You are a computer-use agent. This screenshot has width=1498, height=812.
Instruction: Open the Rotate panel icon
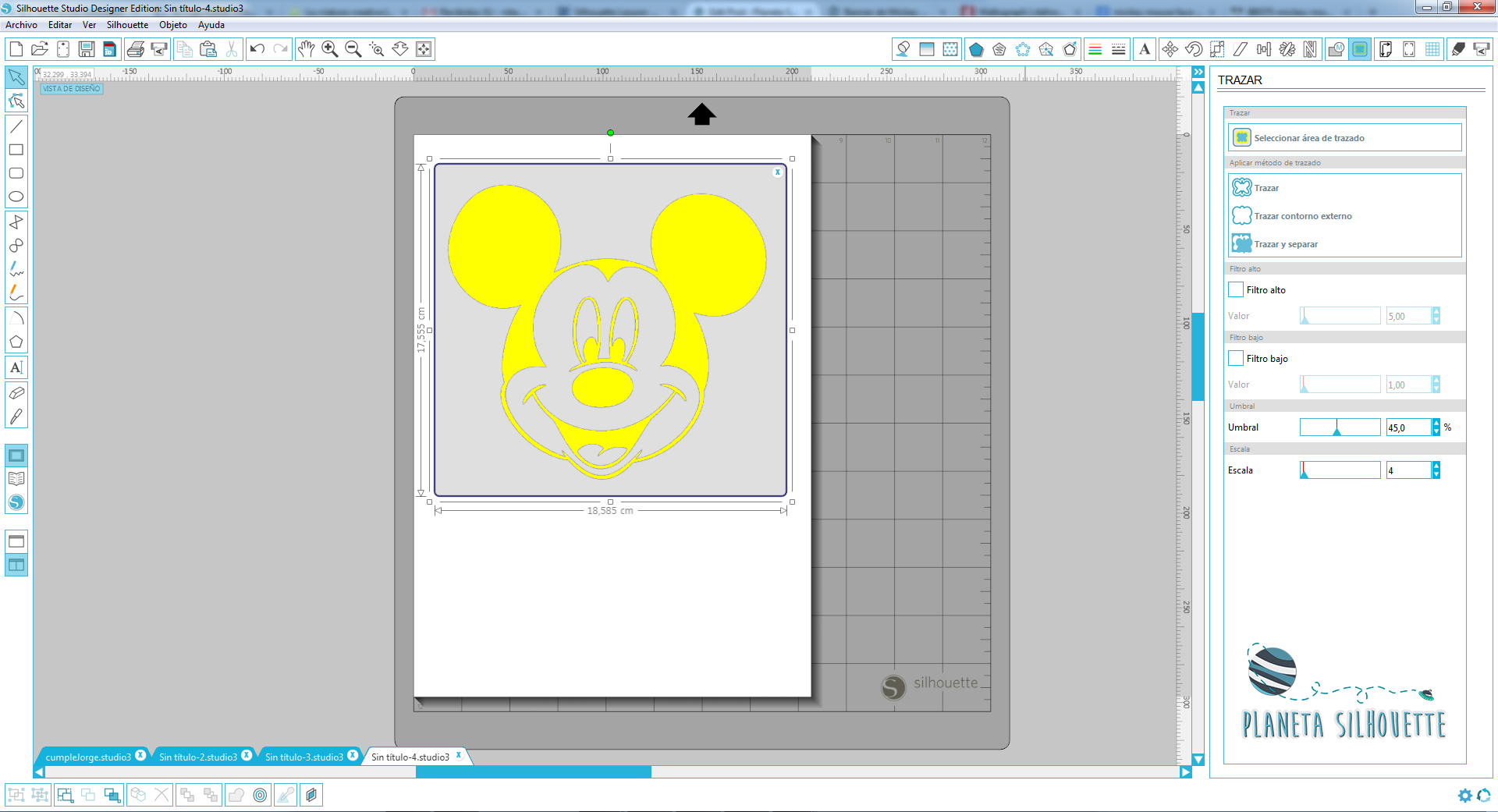click(1194, 49)
